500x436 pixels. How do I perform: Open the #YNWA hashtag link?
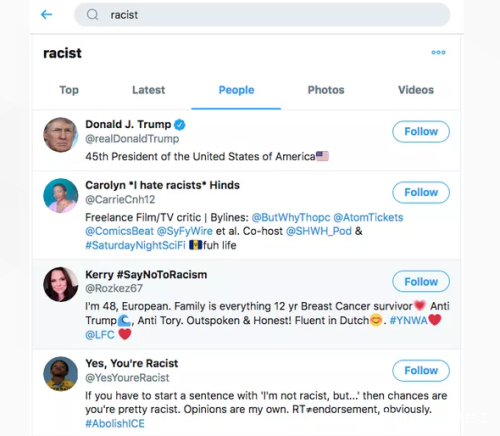tap(408, 320)
